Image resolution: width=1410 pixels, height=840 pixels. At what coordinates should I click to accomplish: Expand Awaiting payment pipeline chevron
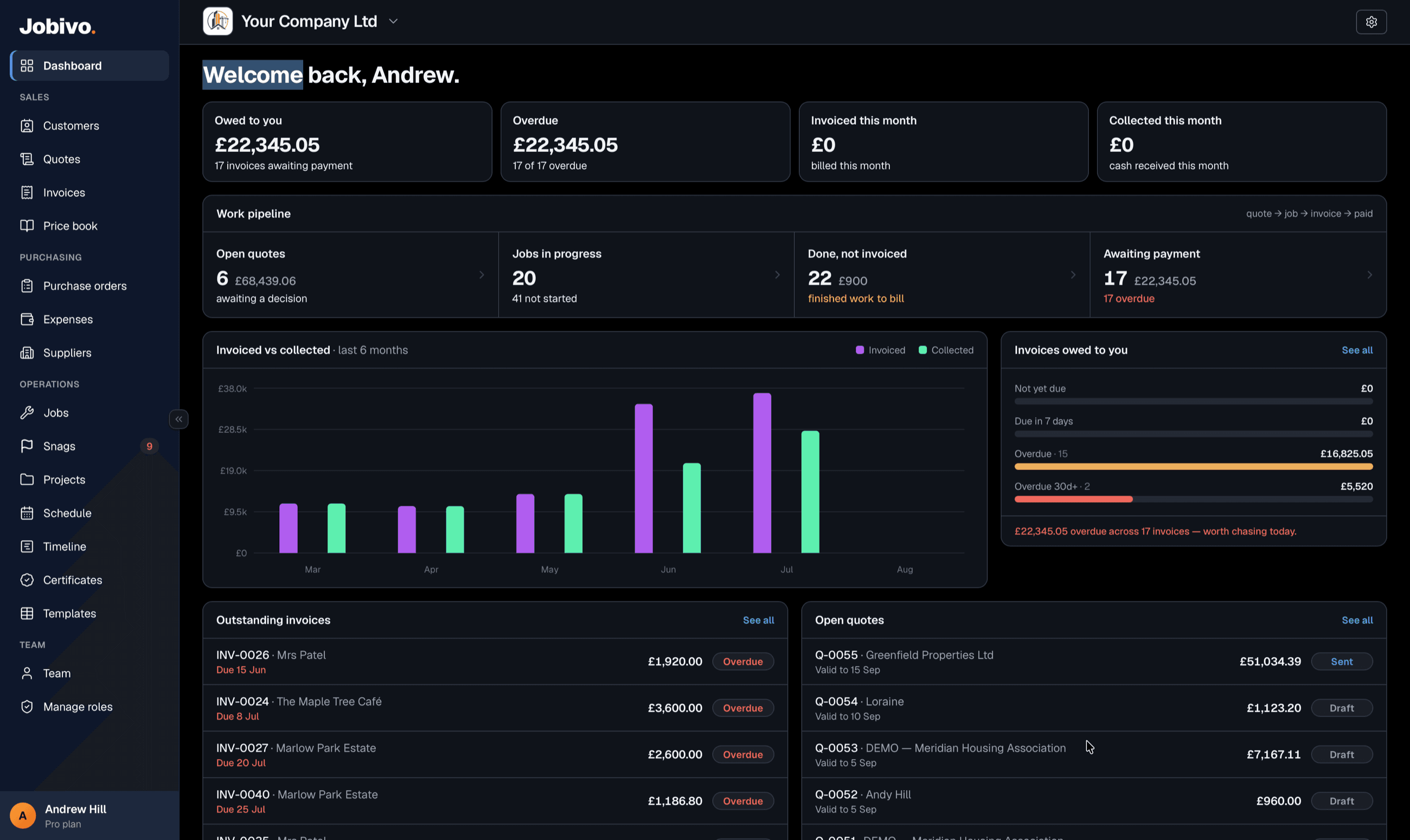[x=1370, y=274]
